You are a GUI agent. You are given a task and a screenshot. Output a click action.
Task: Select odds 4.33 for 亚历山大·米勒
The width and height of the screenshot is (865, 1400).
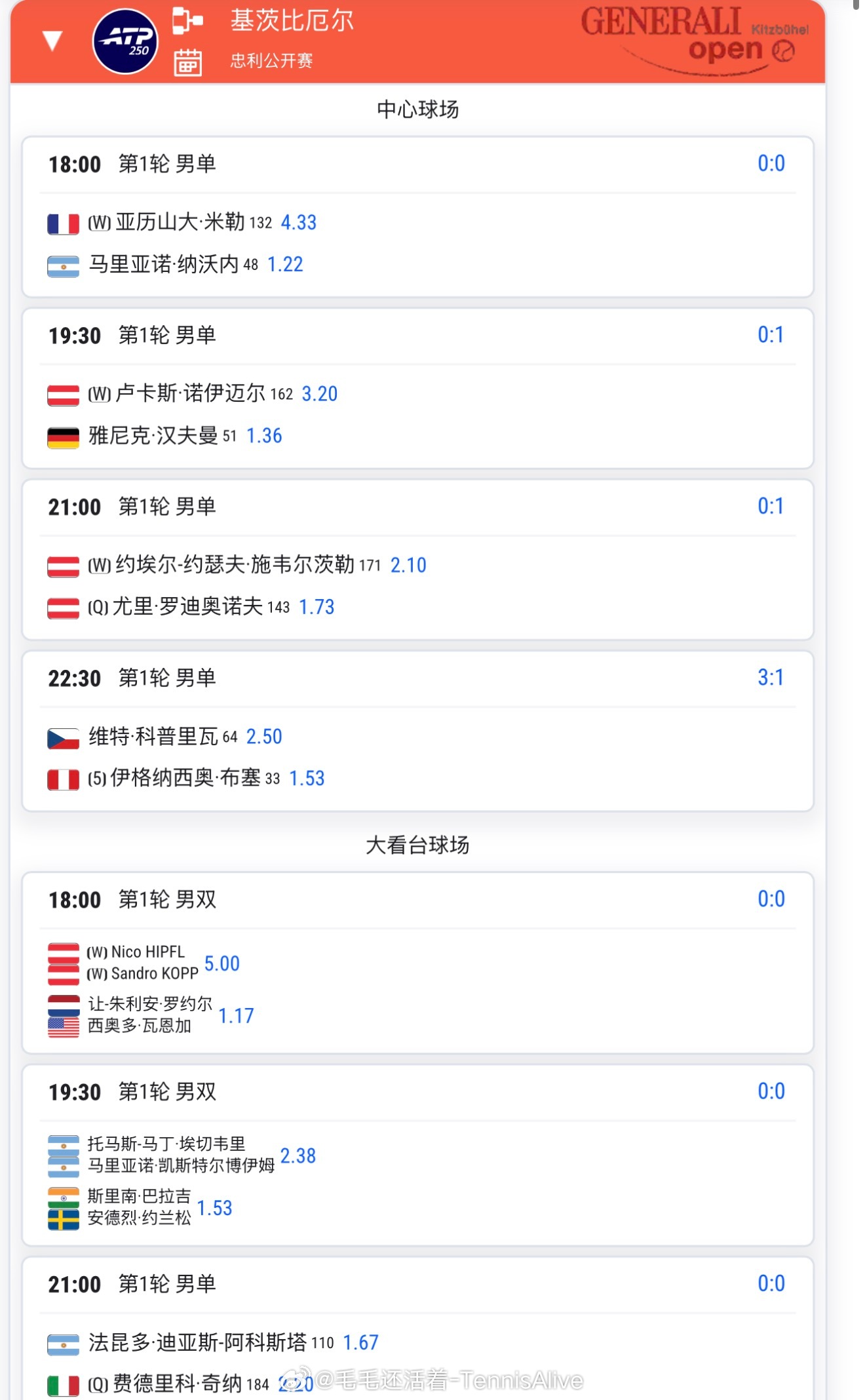(x=299, y=223)
